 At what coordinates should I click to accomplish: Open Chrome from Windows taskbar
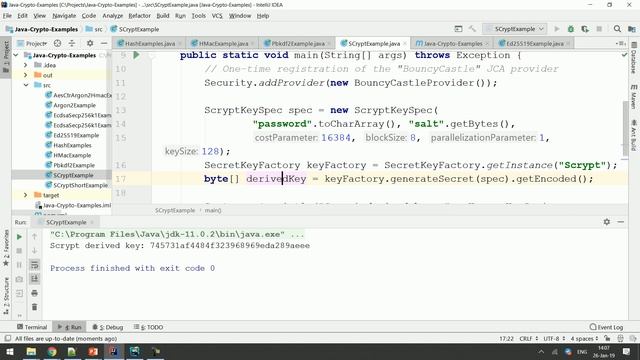point(52,351)
